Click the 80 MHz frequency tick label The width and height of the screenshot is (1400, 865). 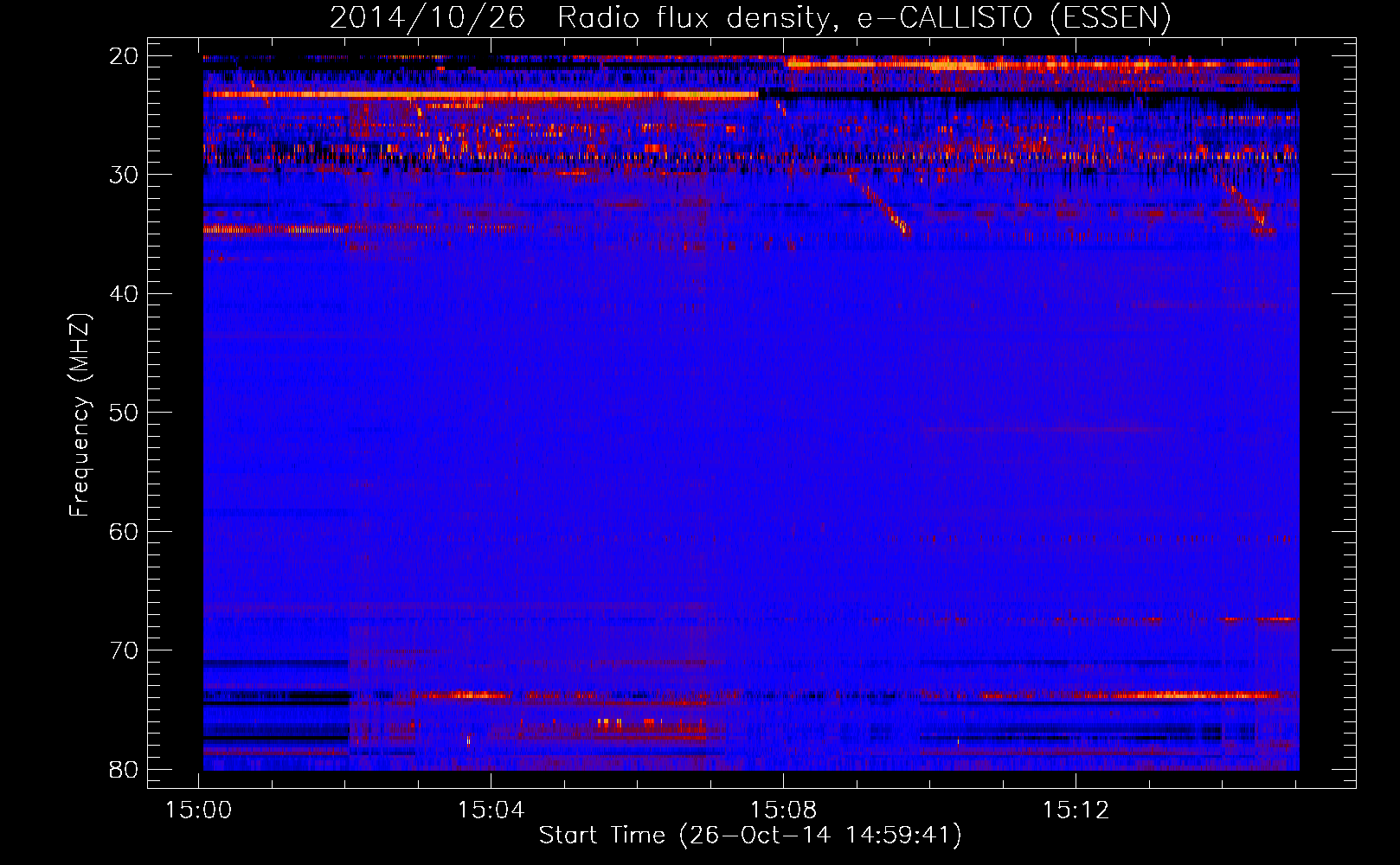point(124,769)
